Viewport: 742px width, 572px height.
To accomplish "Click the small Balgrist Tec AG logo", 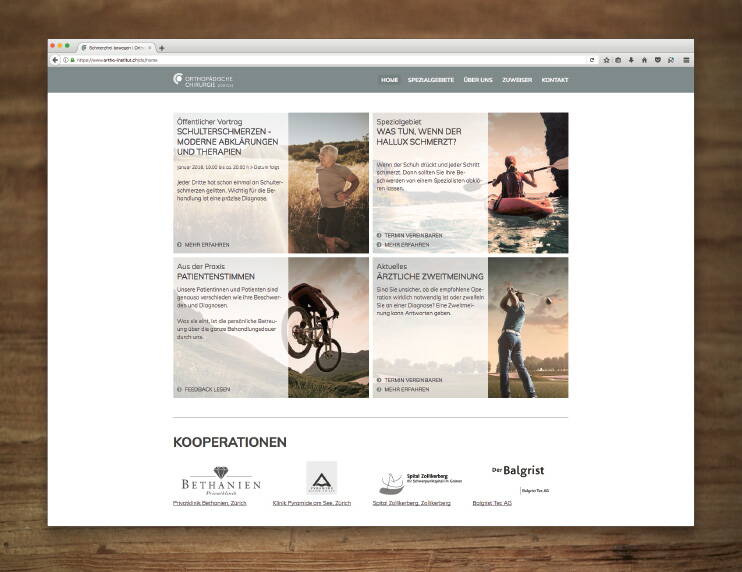I will coord(535,491).
